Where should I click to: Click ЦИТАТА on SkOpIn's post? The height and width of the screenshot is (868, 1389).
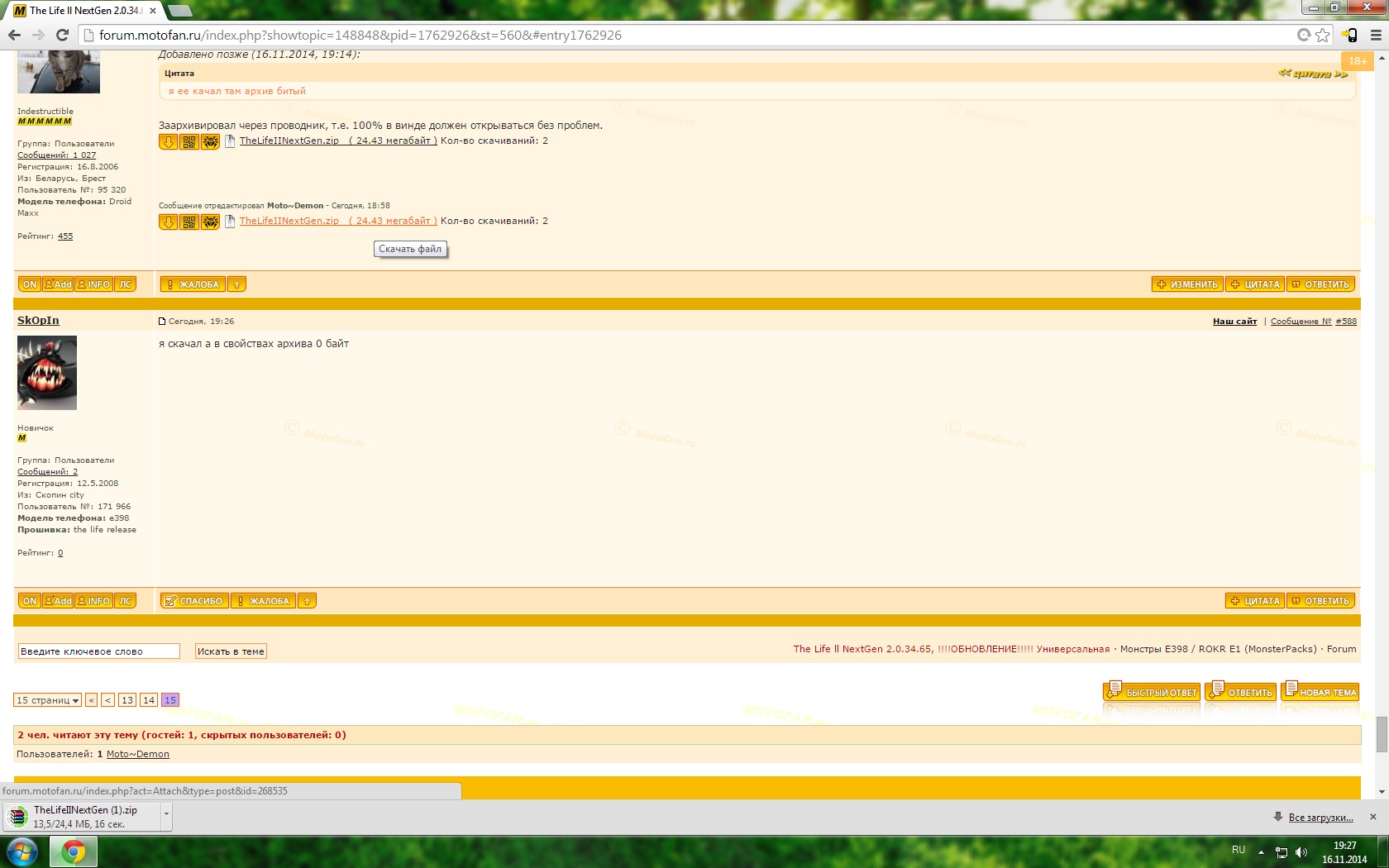pyautogui.click(x=1255, y=601)
